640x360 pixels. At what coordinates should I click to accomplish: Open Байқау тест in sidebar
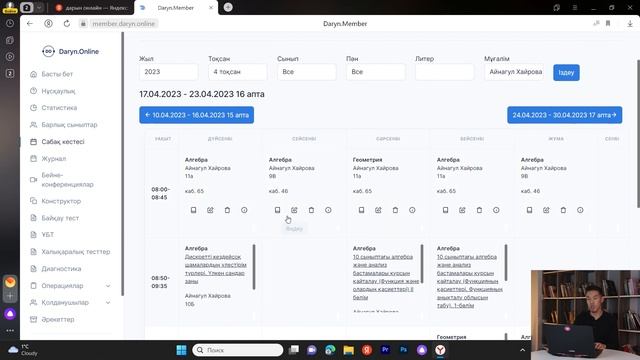(60, 218)
